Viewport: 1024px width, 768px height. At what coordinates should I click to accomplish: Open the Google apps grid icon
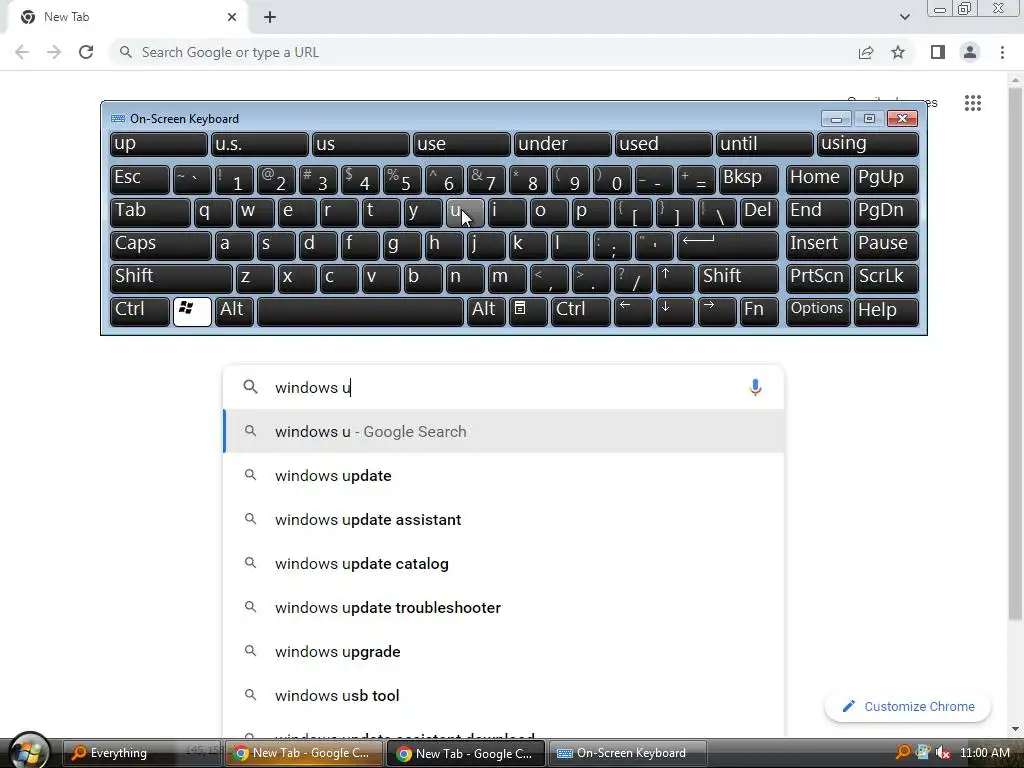click(972, 103)
